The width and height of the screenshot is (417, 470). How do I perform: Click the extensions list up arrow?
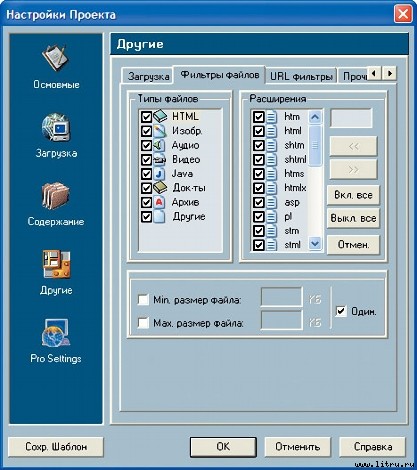pos(315,117)
